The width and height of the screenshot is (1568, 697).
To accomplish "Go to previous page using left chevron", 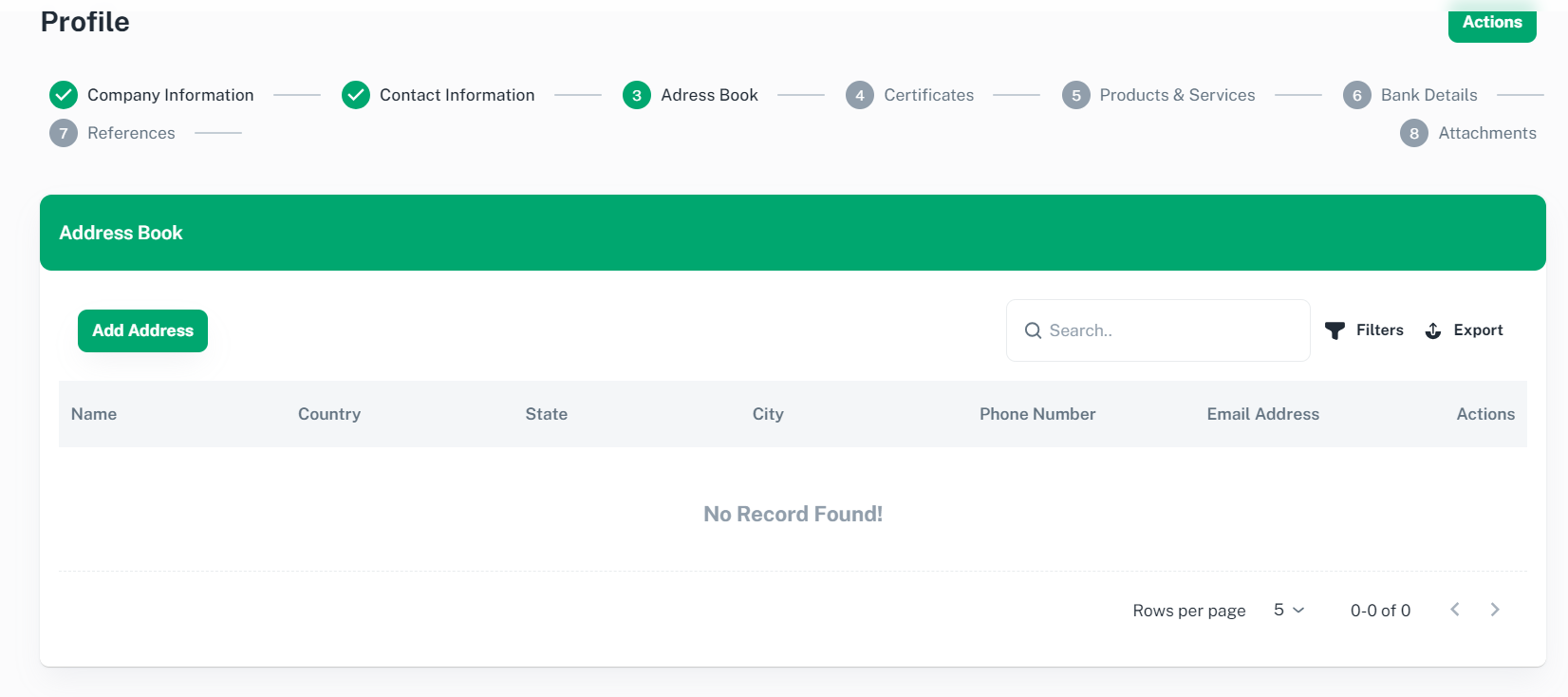I will point(1455,610).
